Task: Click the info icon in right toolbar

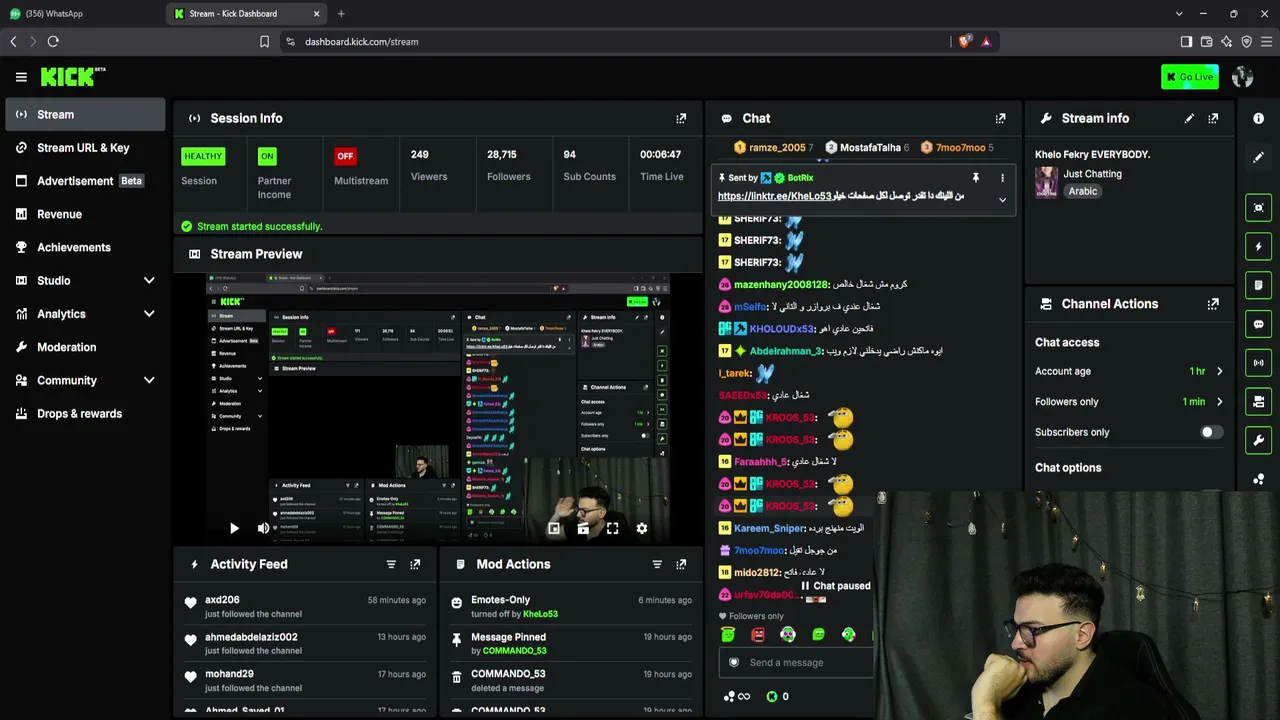Action: point(1258,118)
